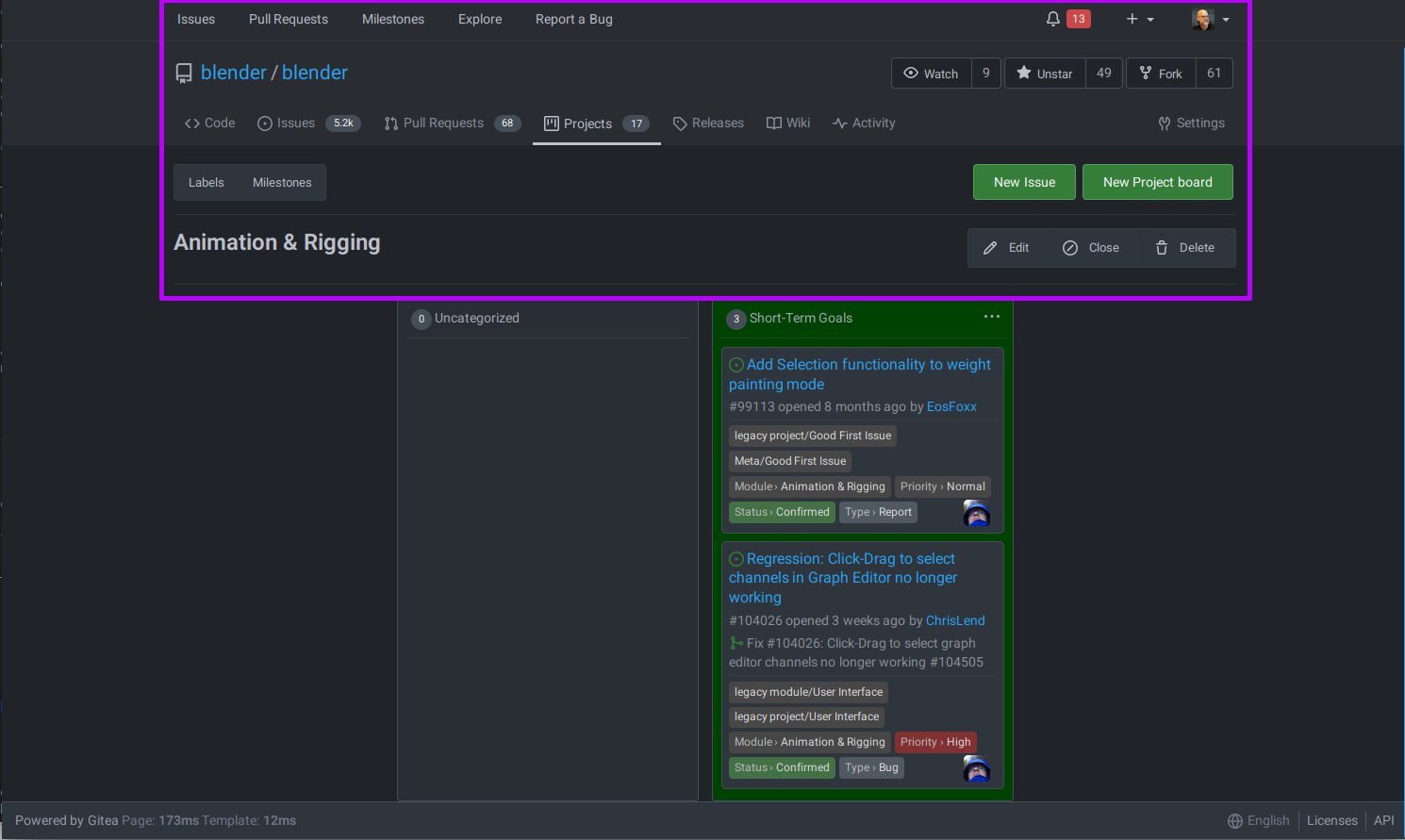Edit the Animation & Rigging project

(1006, 248)
